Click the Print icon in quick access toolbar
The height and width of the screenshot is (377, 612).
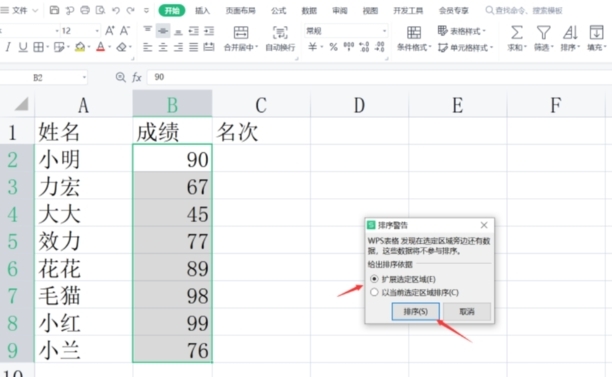click(85, 10)
